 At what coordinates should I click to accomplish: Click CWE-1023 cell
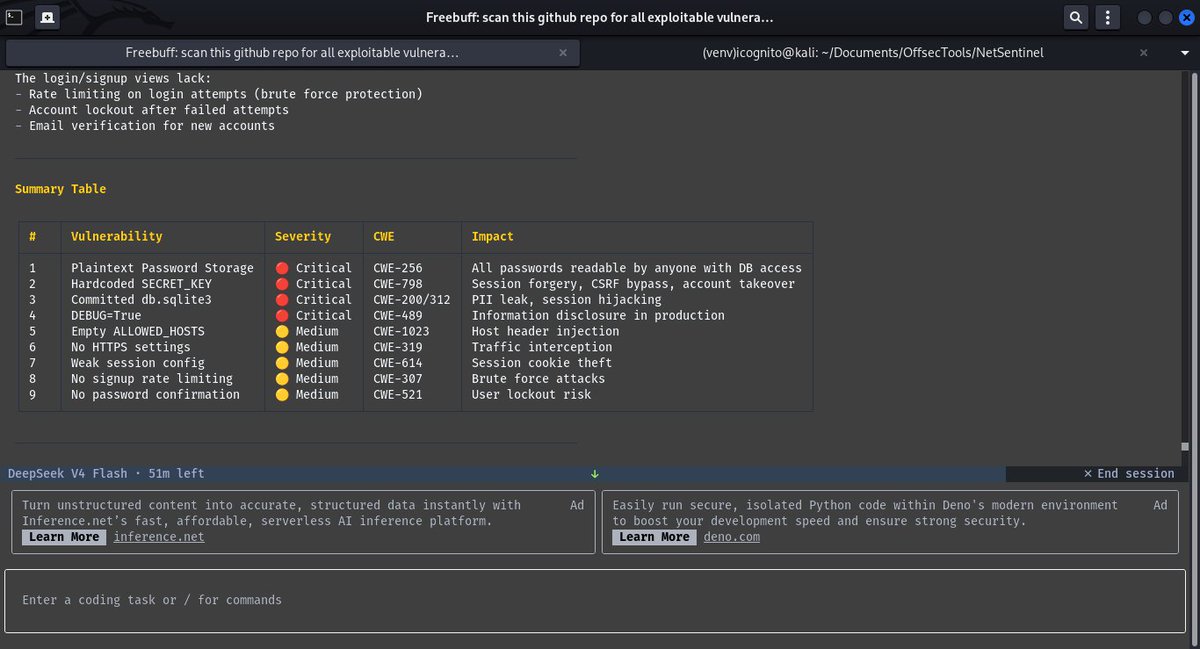point(401,331)
